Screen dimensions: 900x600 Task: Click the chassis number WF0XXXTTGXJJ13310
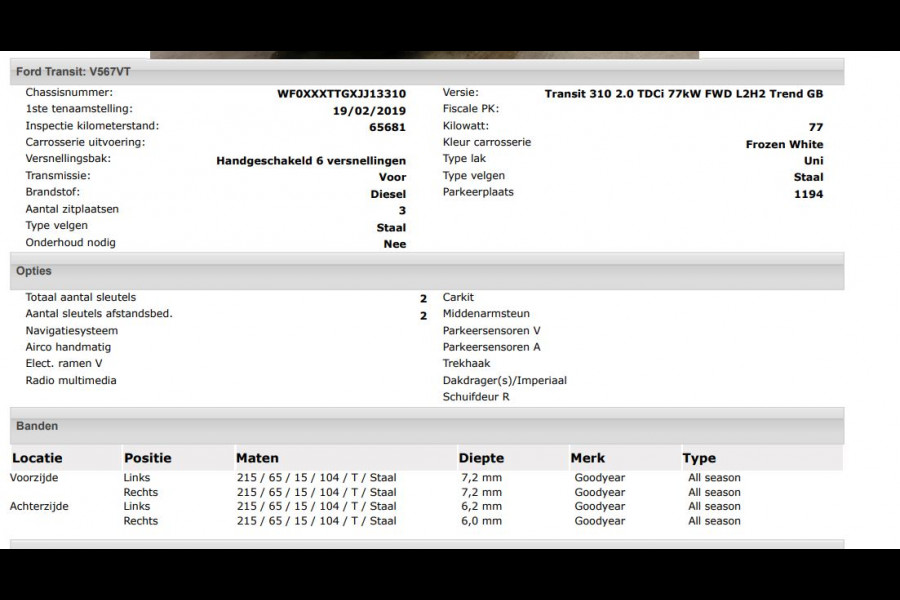tap(341, 94)
